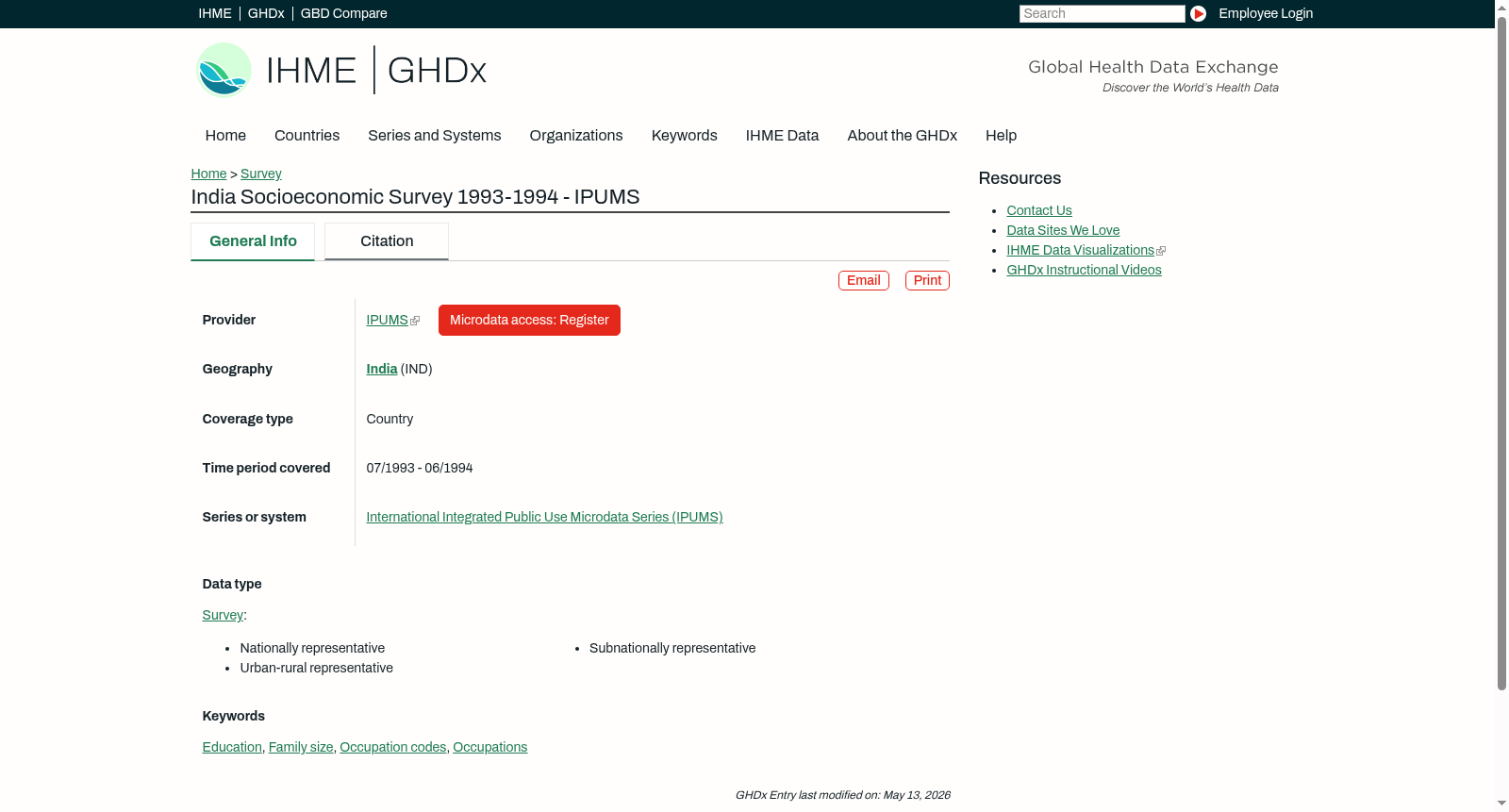Image resolution: width=1509 pixels, height=812 pixels.
Task: Click the page title India Socioeconomic Survey 1993-1994
Action: (415, 197)
